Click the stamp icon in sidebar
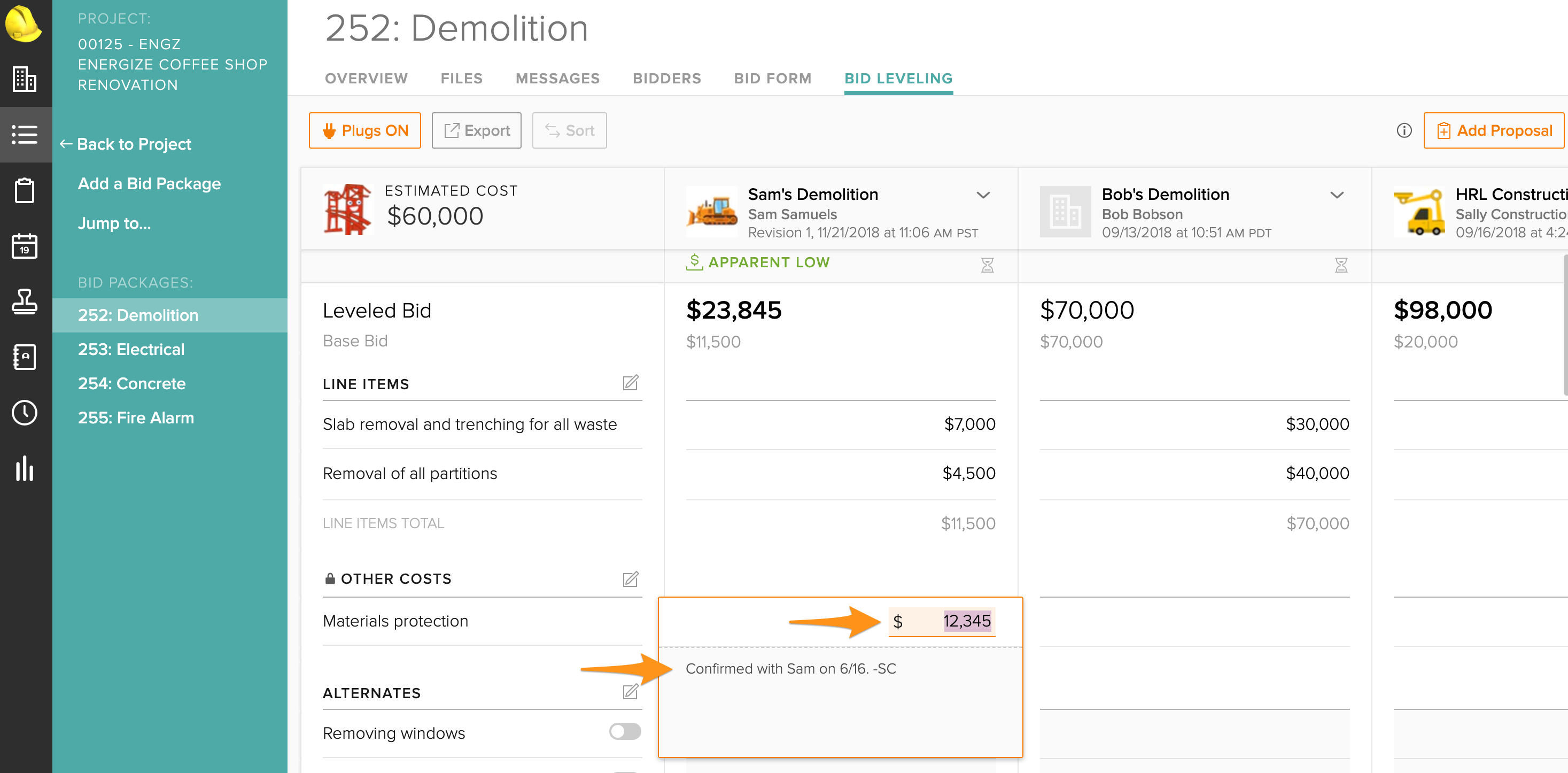The height and width of the screenshot is (773, 1568). tap(25, 302)
